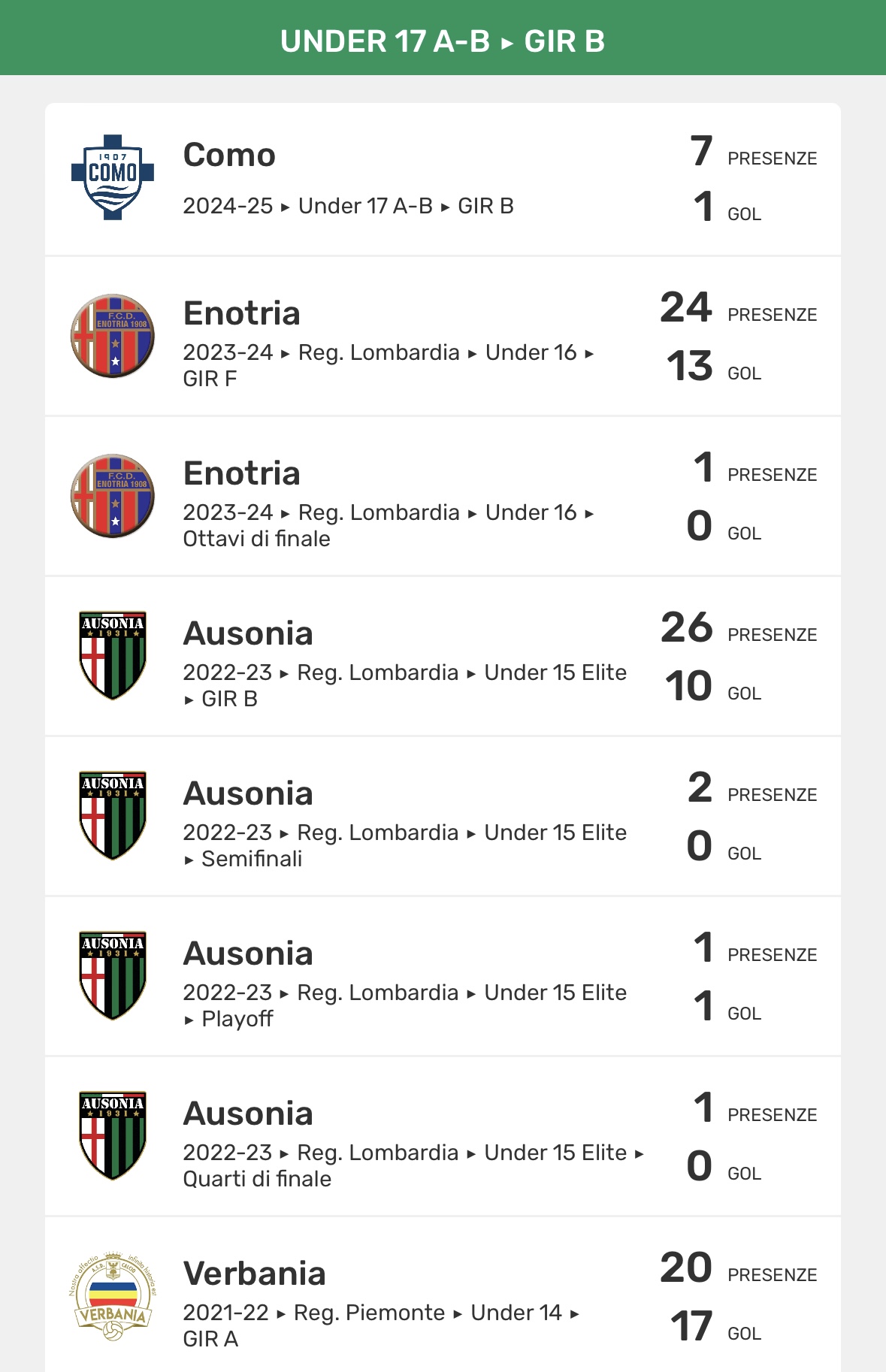Open Ausonia Under 15 Elite GIR B line
Image resolution: width=886 pixels, height=1372 pixels.
[404, 685]
